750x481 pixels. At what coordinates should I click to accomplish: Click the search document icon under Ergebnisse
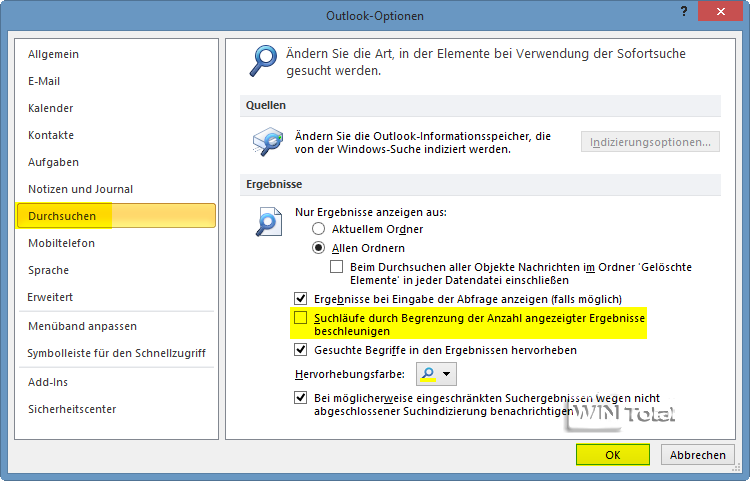pyautogui.click(x=268, y=222)
